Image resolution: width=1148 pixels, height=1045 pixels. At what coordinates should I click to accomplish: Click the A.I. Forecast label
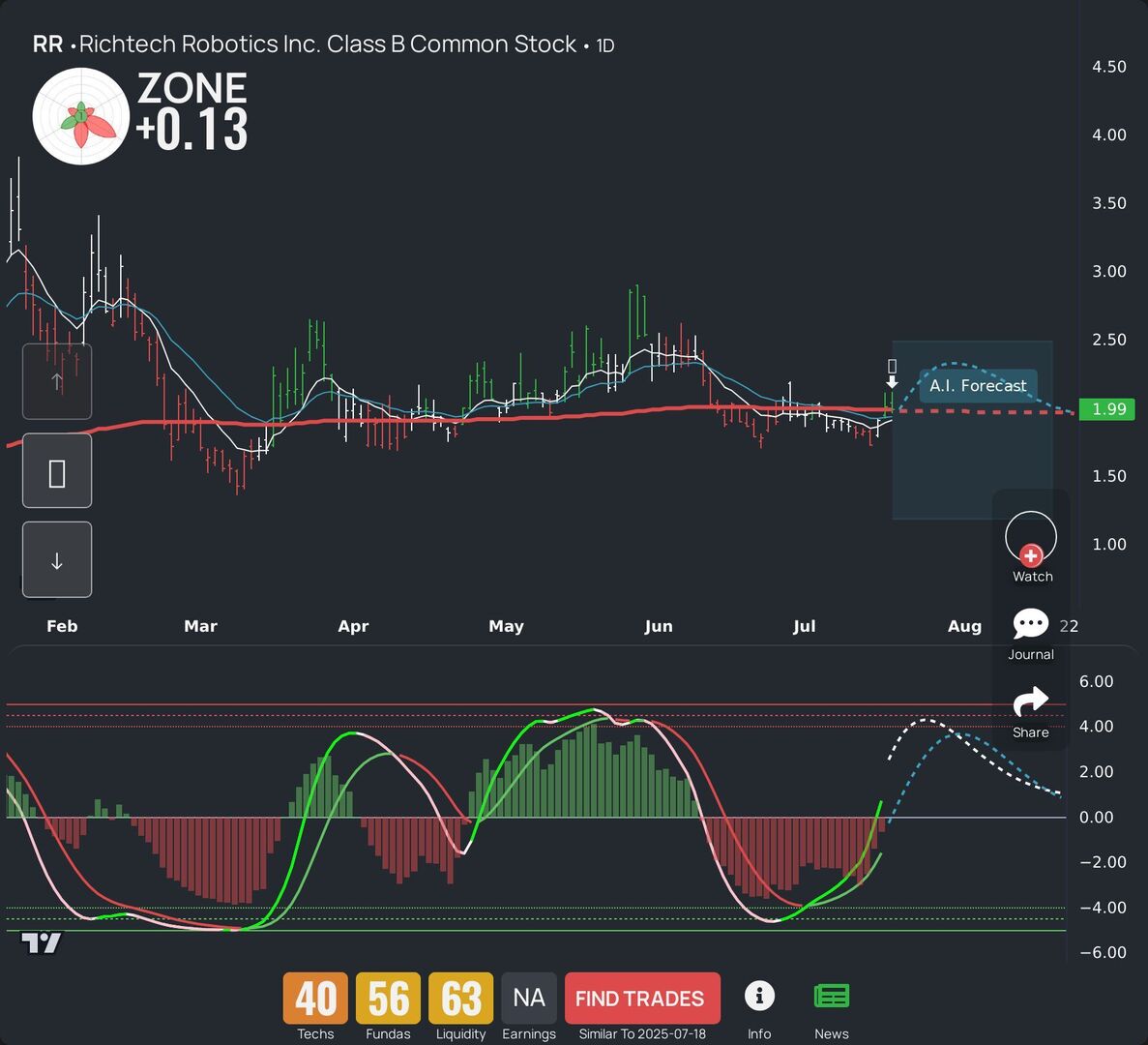(x=978, y=386)
